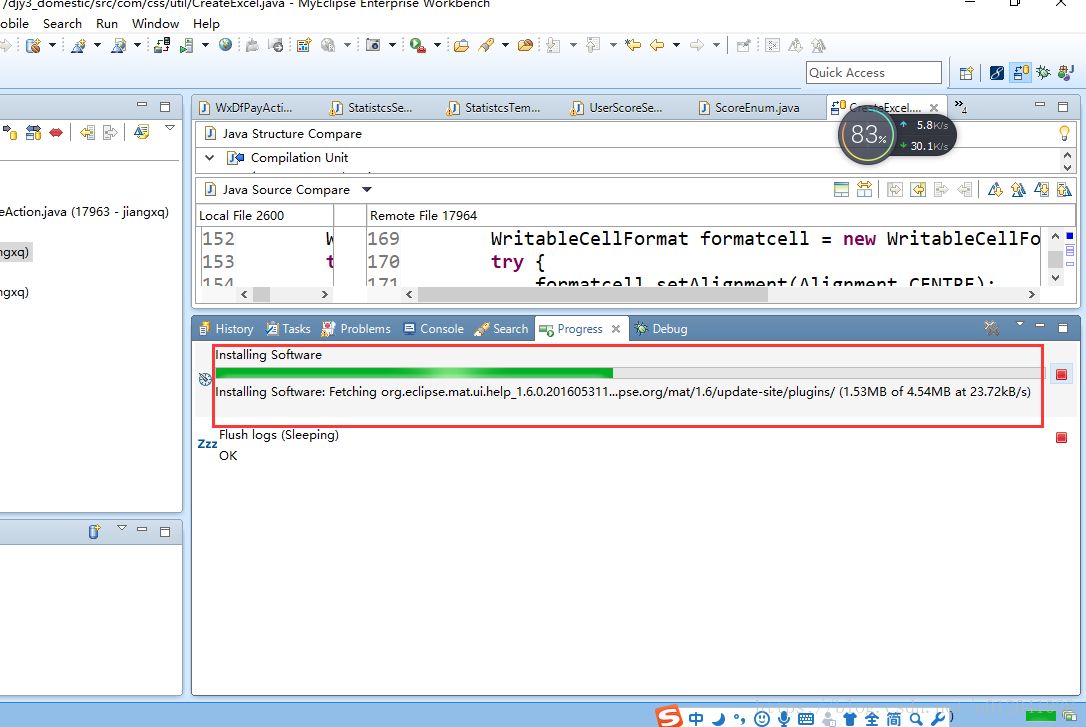Open the camera snapshot dropdown arrow

pos(392,46)
